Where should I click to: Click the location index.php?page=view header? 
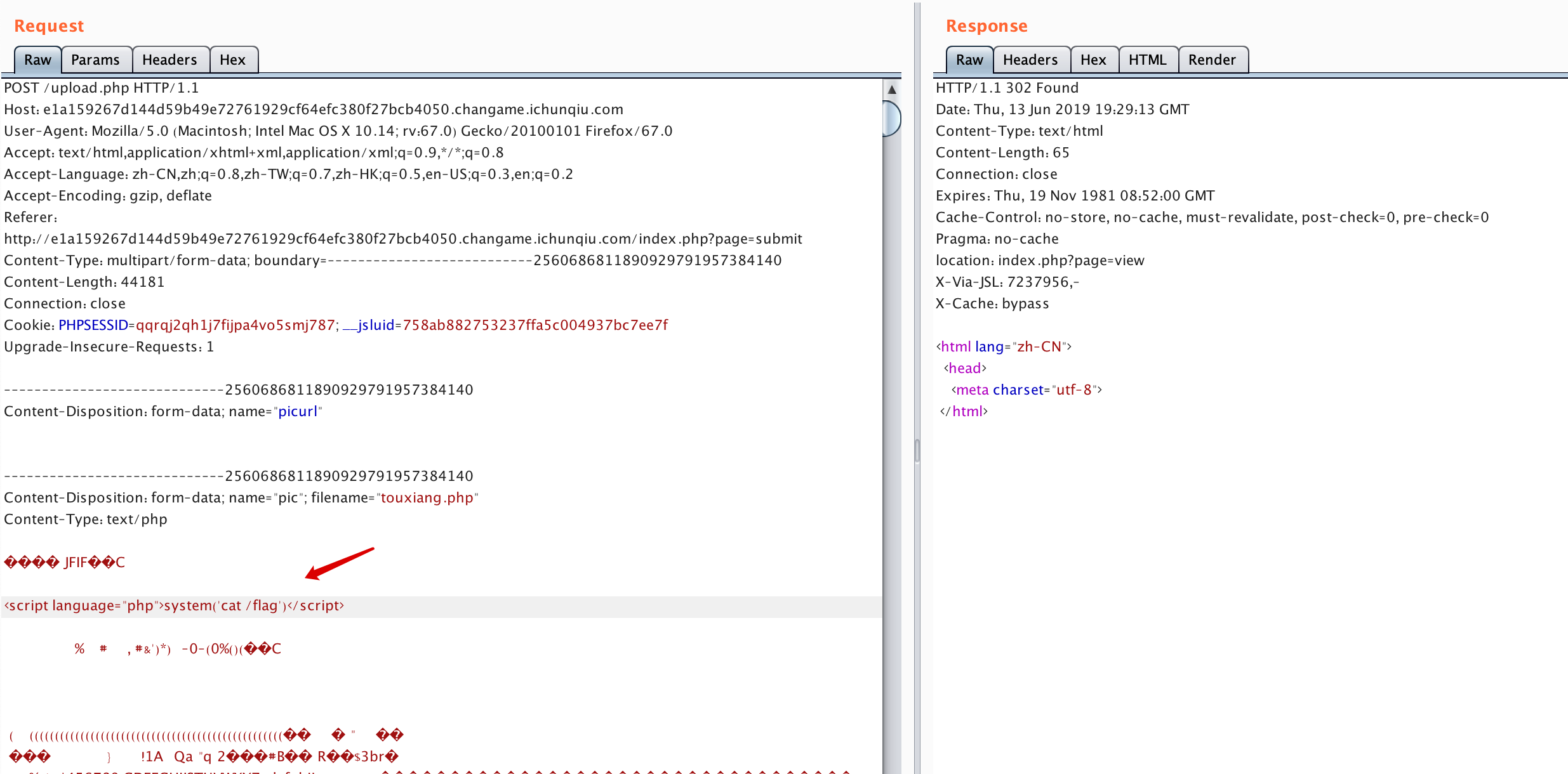click(x=1040, y=260)
